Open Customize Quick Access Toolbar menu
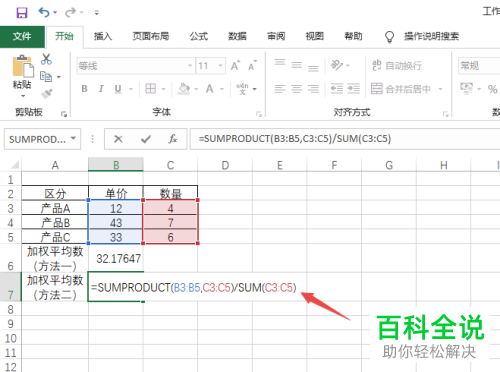Image resolution: width=500 pixels, height=372 pixels. coord(97,13)
